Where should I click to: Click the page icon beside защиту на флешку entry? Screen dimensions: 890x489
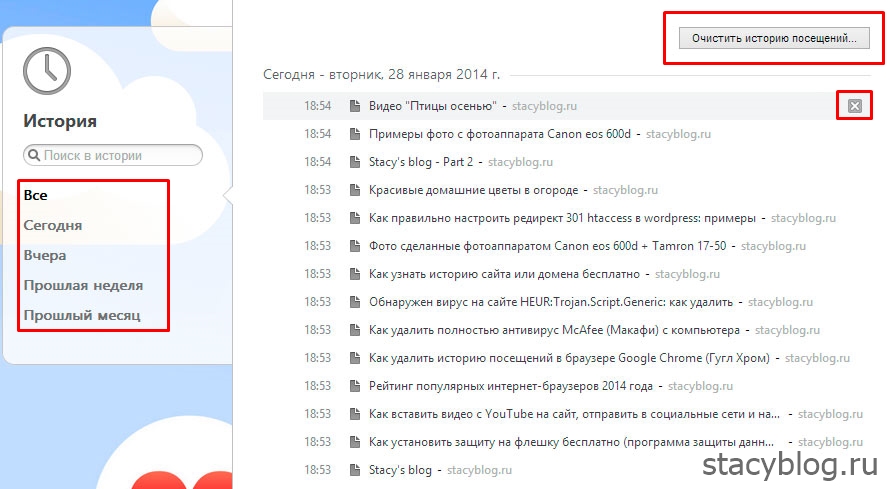(x=355, y=442)
